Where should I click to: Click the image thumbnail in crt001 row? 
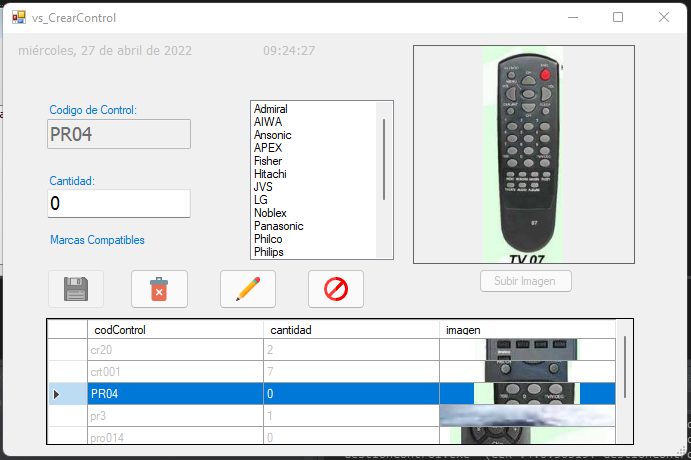(527, 372)
